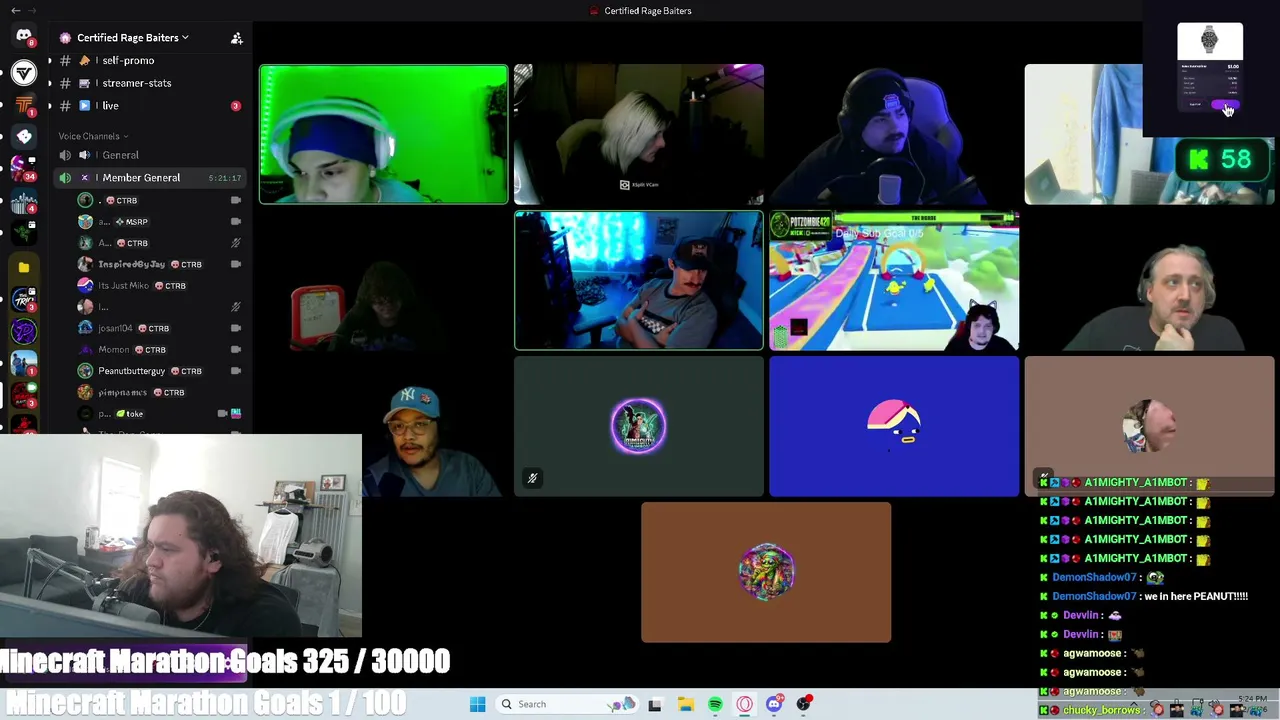Click camera icon beside Peanutbutterguy
Screen dimensions: 1280x720
236,371
